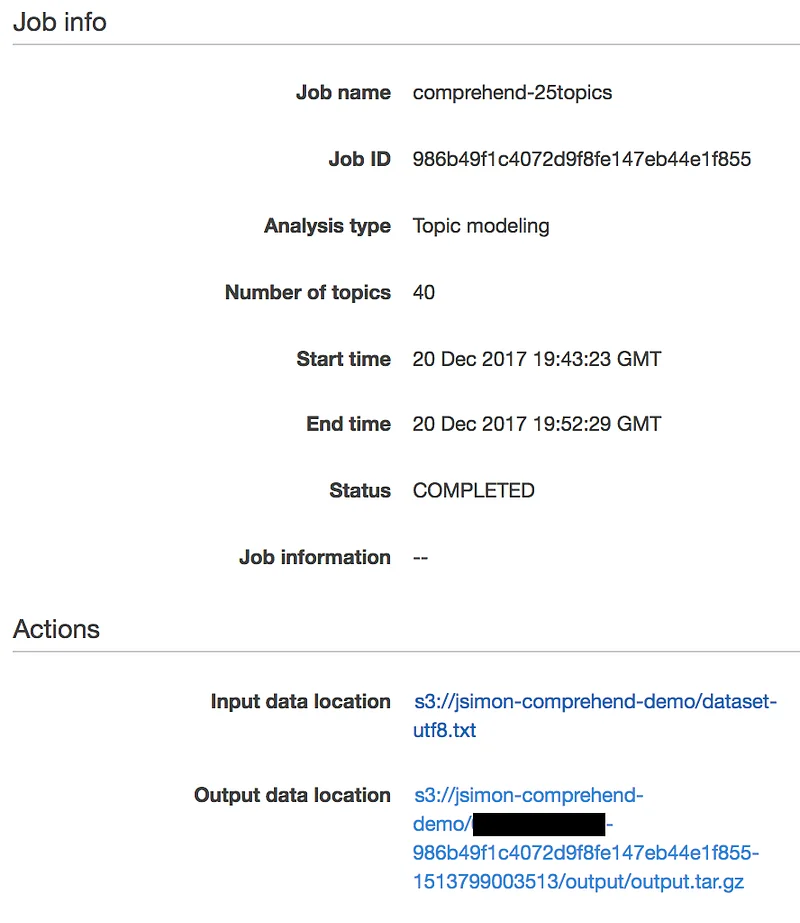Click the Status label
This screenshot has height=923, width=800.
point(360,490)
